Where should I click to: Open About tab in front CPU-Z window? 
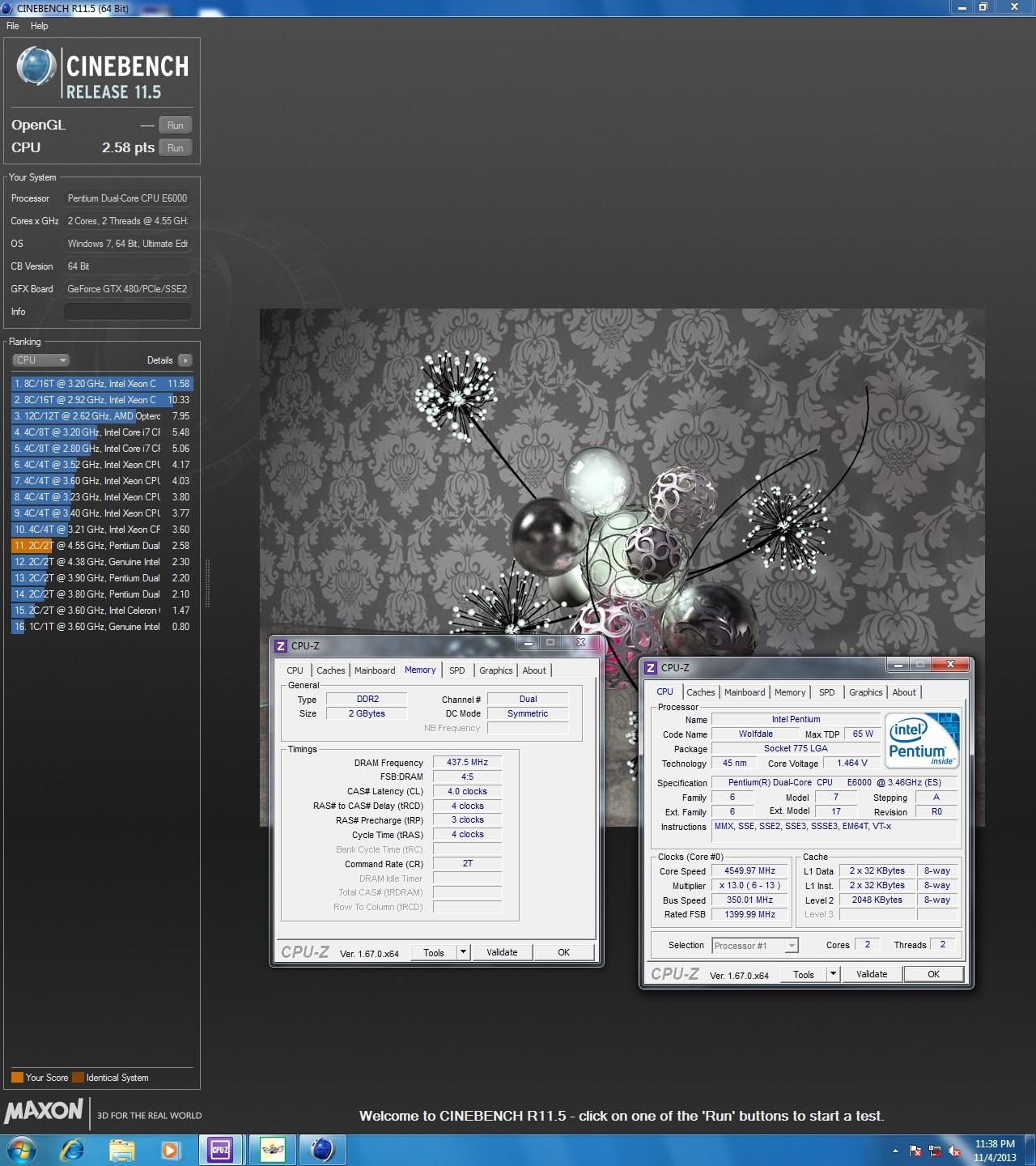point(904,692)
